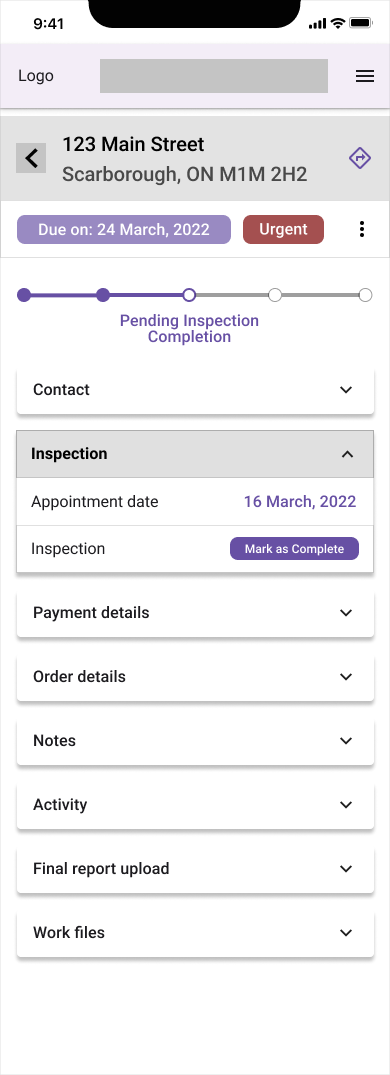Expand the Notes section
The height and width of the screenshot is (1075, 390).
coord(195,740)
